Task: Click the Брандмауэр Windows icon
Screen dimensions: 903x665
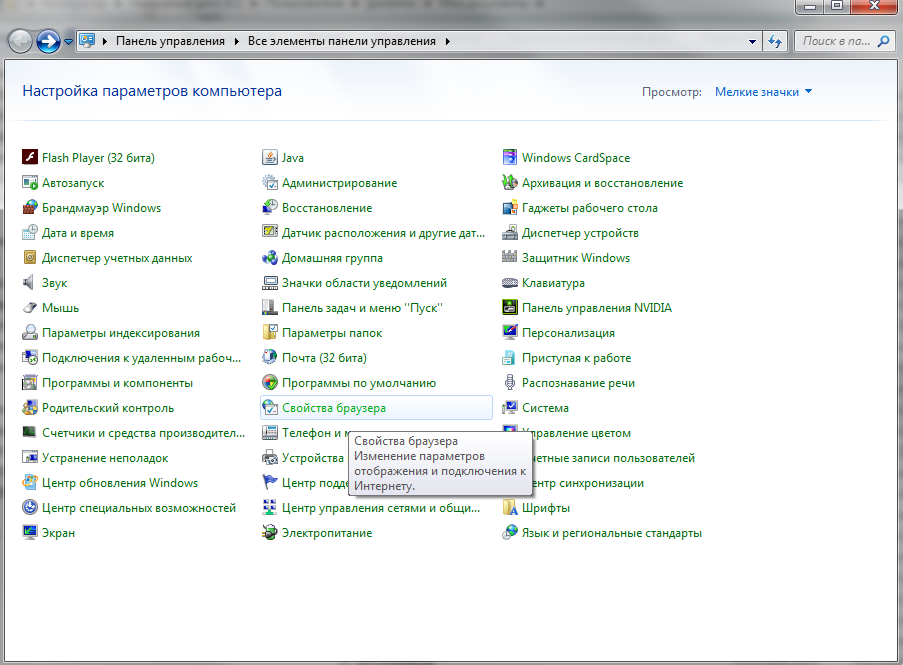Action: click(29, 208)
